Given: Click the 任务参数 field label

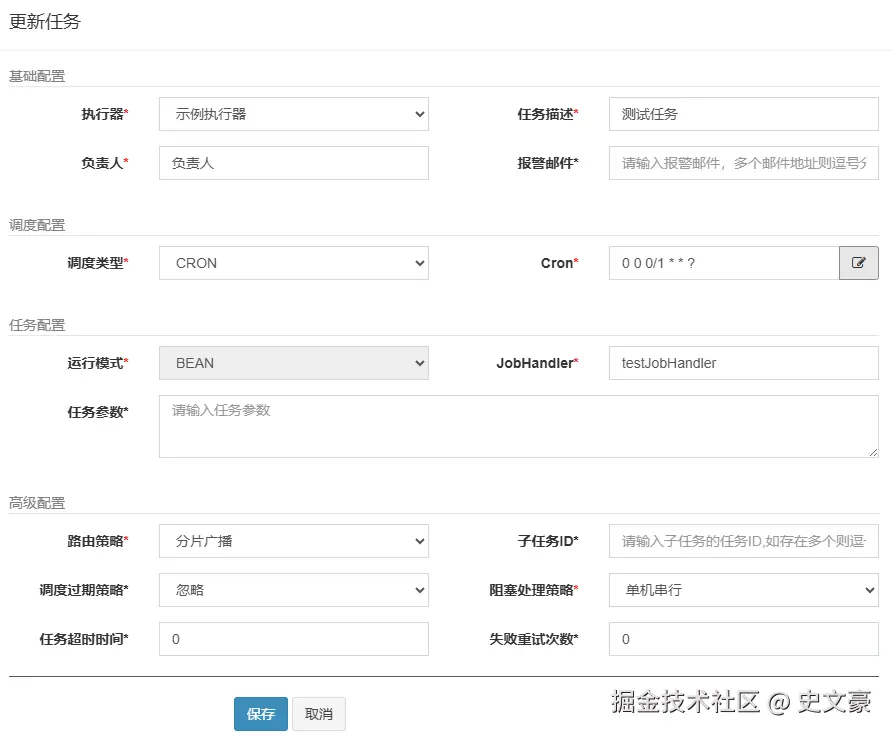Looking at the screenshot, I should click(98, 412).
